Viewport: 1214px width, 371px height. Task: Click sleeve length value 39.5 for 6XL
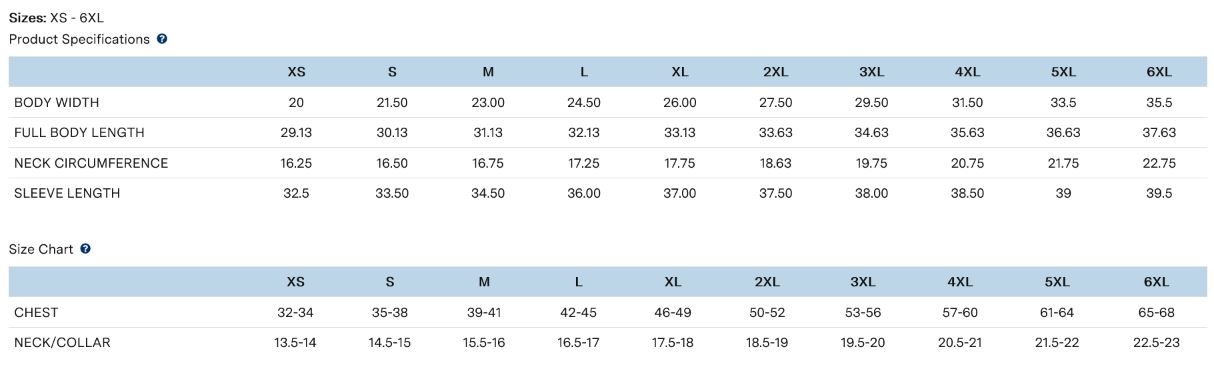pos(1159,193)
